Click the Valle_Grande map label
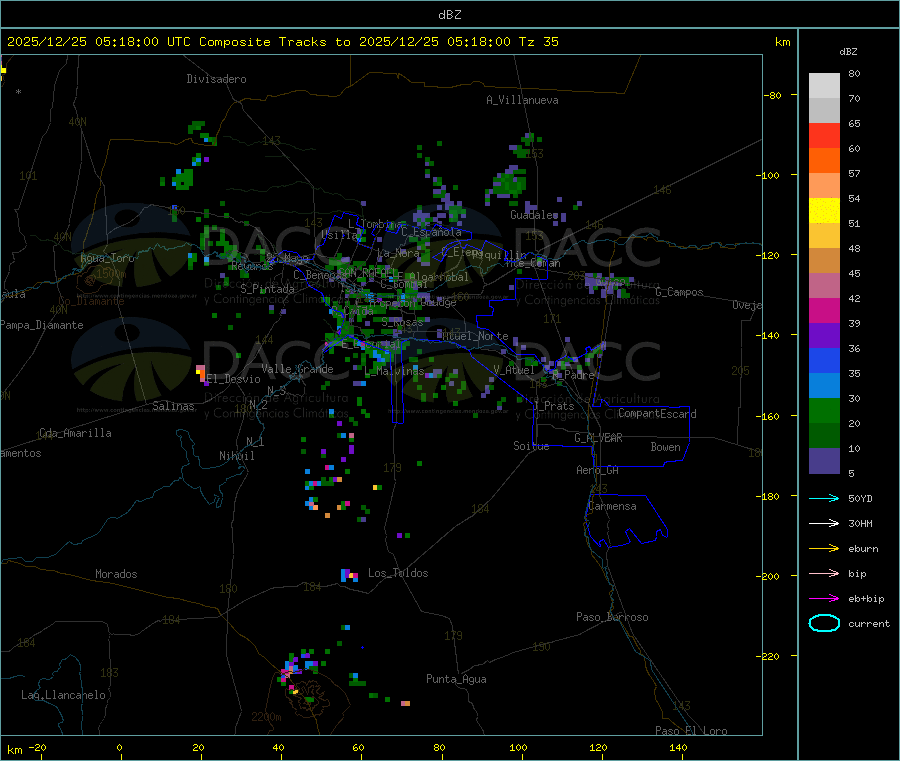The width and height of the screenshot is (900, 761). click(297, 369)
